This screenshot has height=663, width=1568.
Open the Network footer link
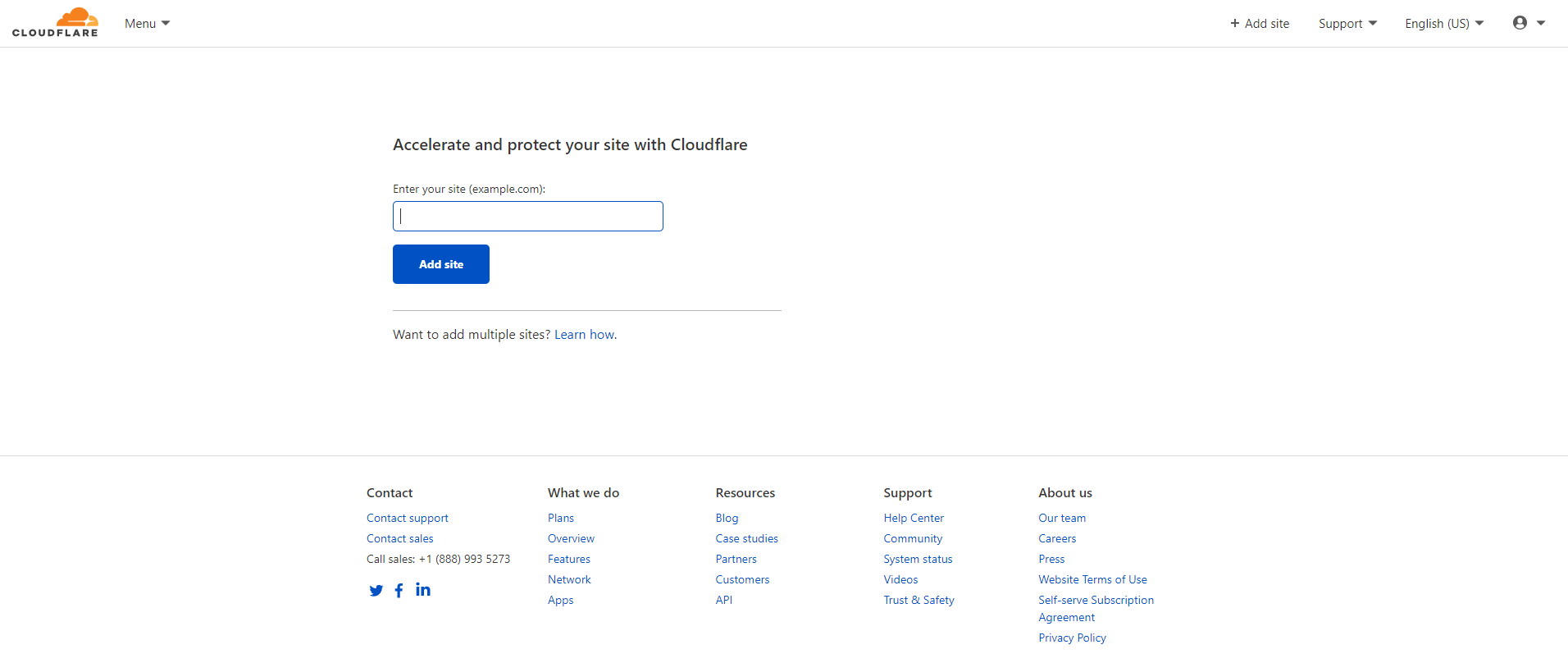(569, 579)
